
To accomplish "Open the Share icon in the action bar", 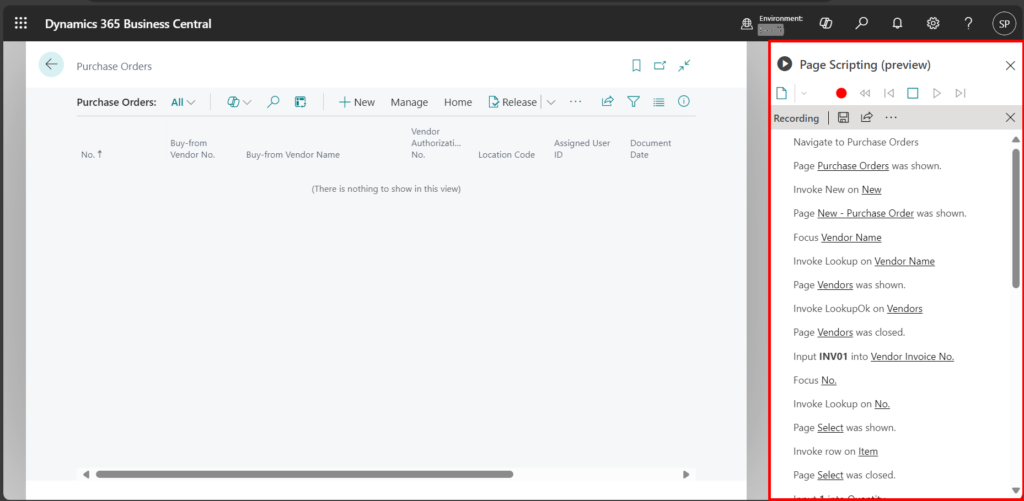I will (x=607, y=101).
